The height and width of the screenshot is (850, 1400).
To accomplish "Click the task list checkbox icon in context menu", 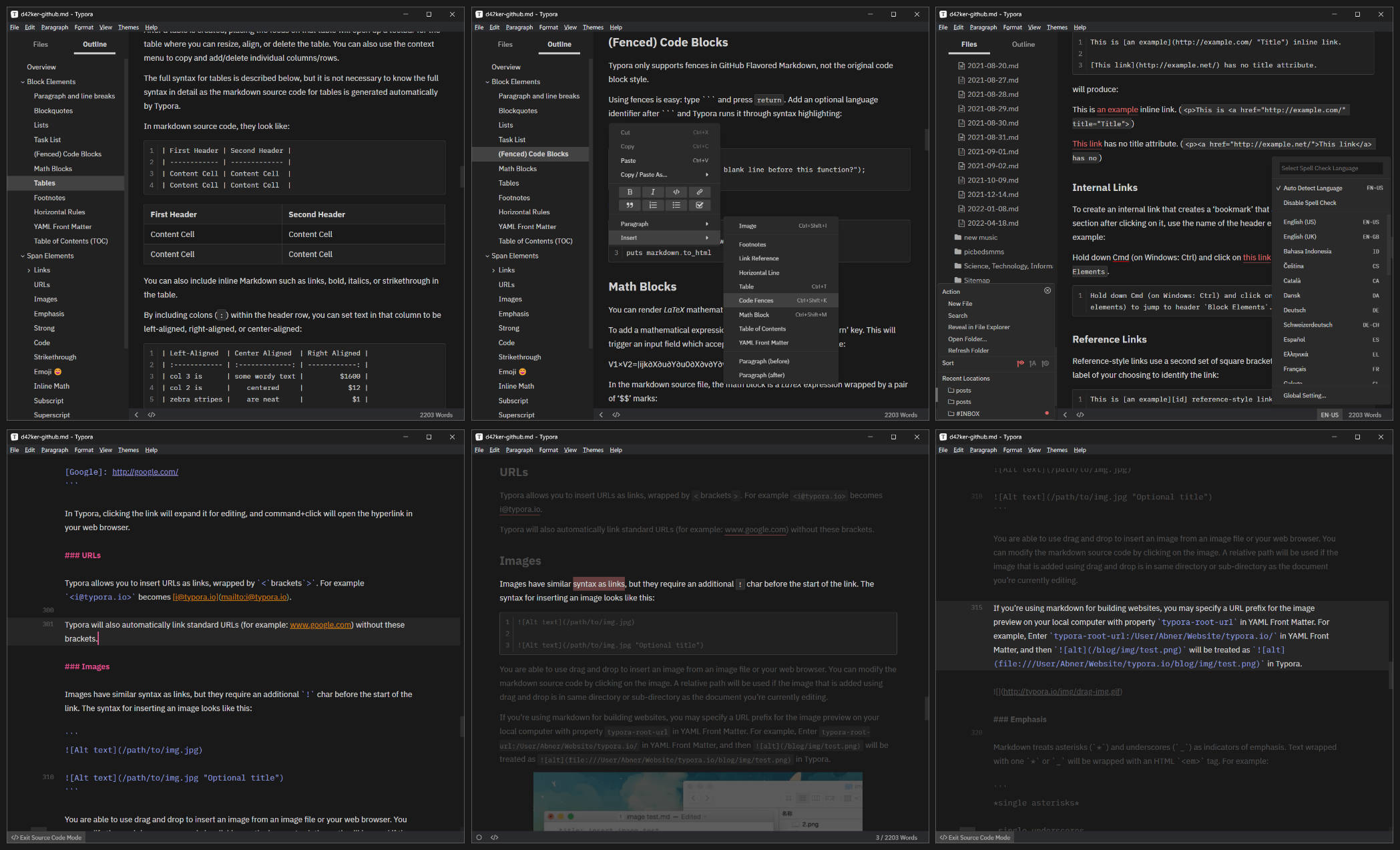I will pos(700,205).
